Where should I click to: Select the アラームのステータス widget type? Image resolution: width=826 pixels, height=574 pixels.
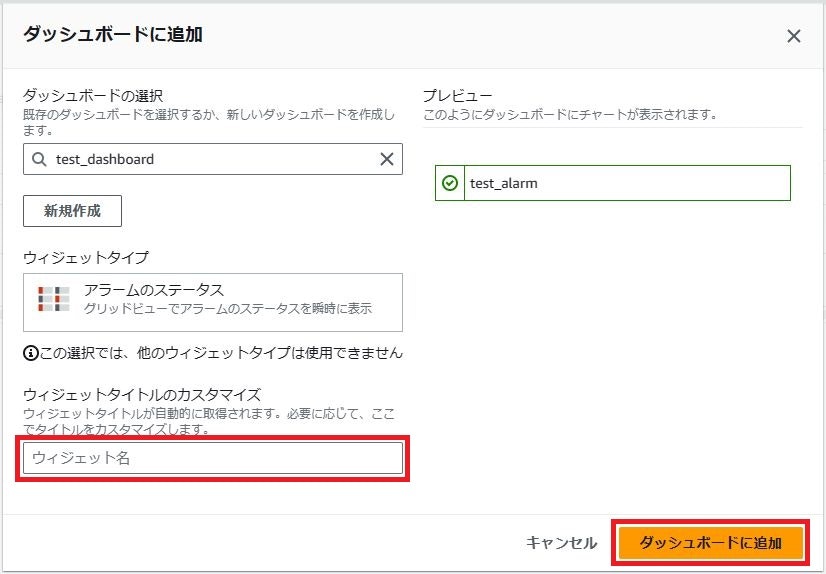213,302
